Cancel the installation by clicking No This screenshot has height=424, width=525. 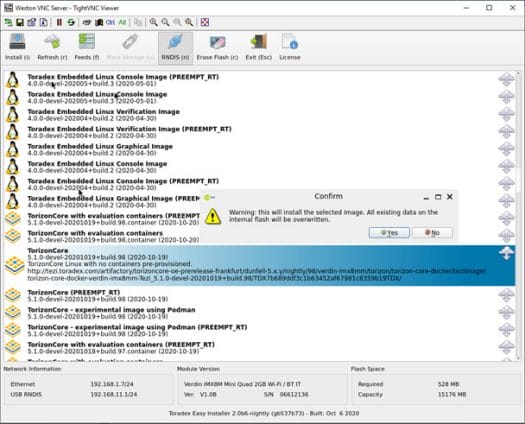pos(432,233)
